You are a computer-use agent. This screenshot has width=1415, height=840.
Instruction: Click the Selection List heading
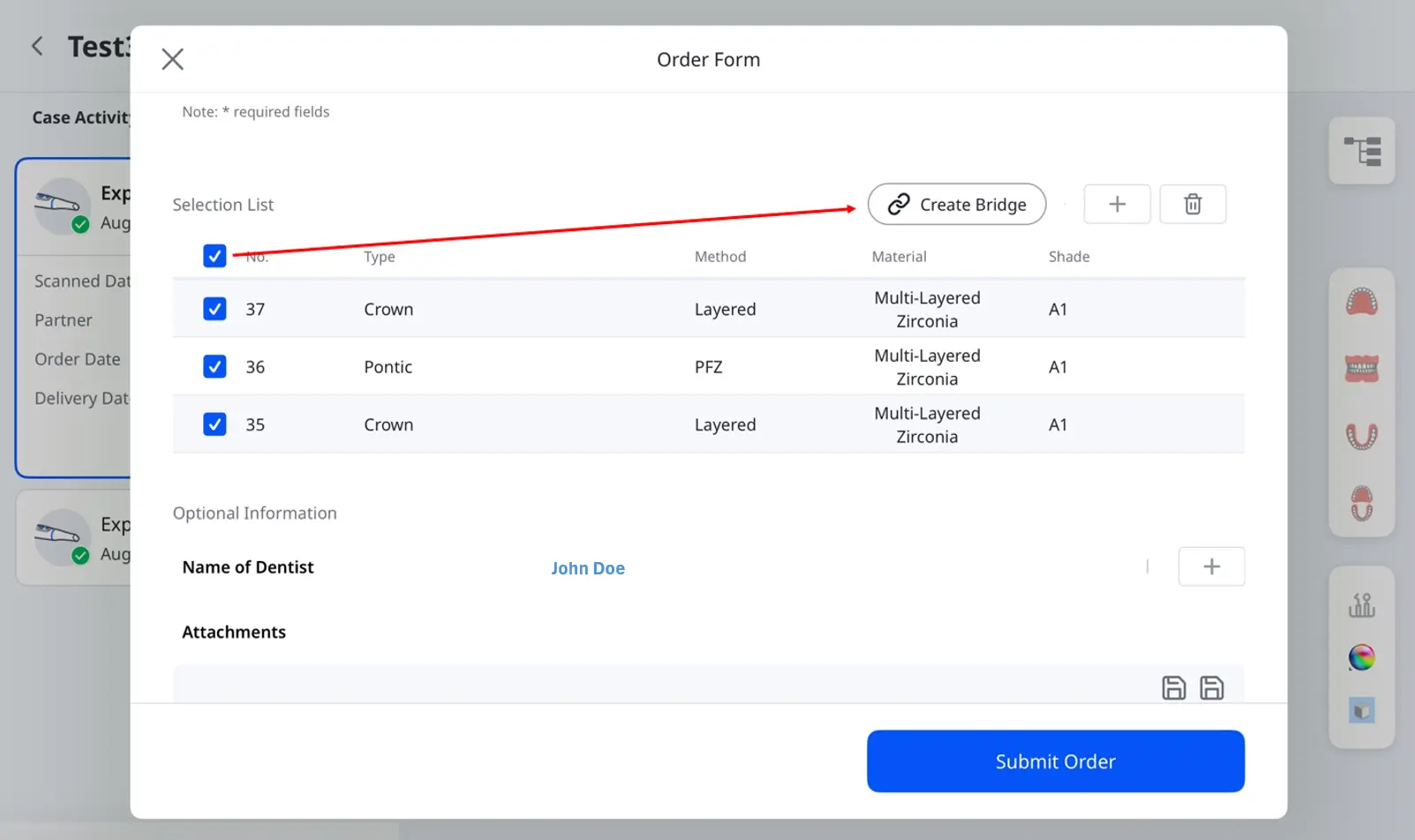[222, 205]
